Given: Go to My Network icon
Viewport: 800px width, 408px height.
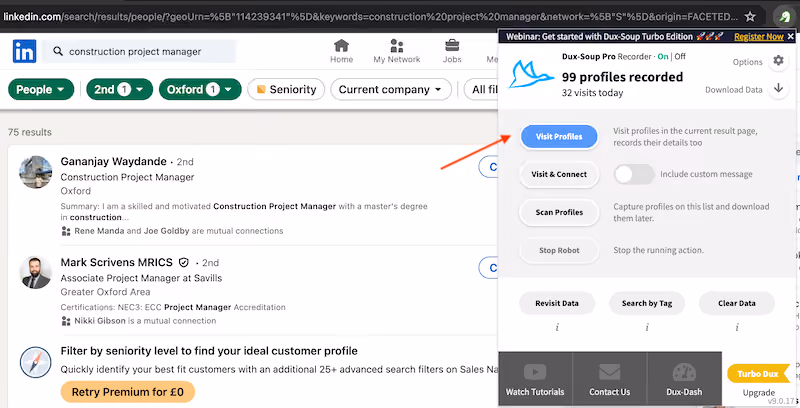Looking at the screenshot, I should pyautogui.click(x=396, y=46).
